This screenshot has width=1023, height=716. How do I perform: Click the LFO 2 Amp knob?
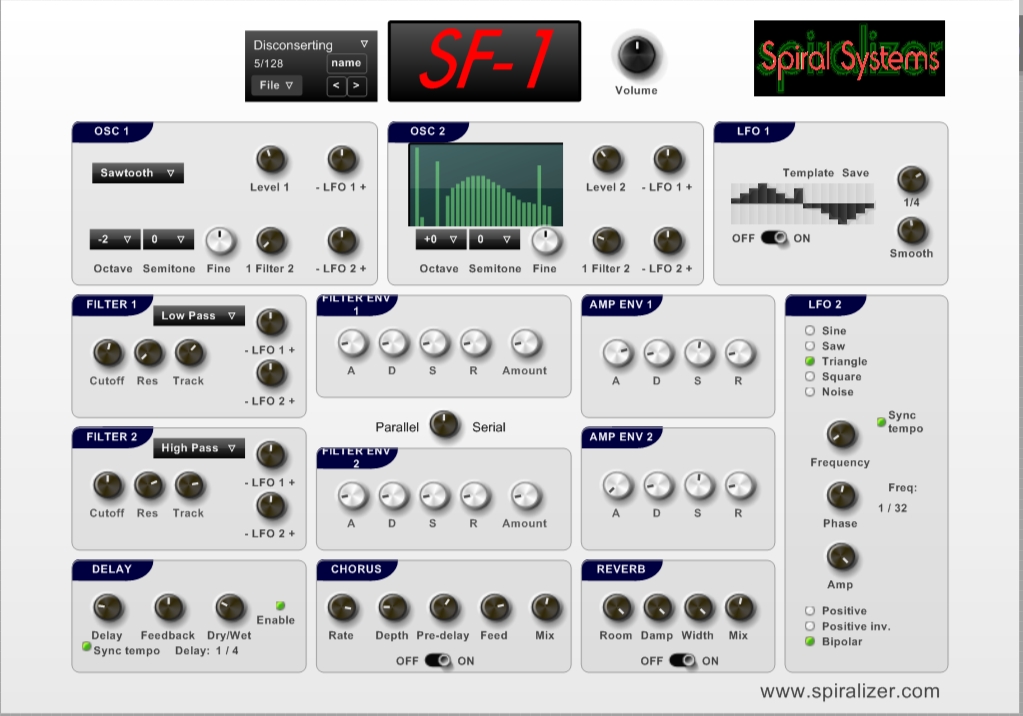click(x=840, y=557)
